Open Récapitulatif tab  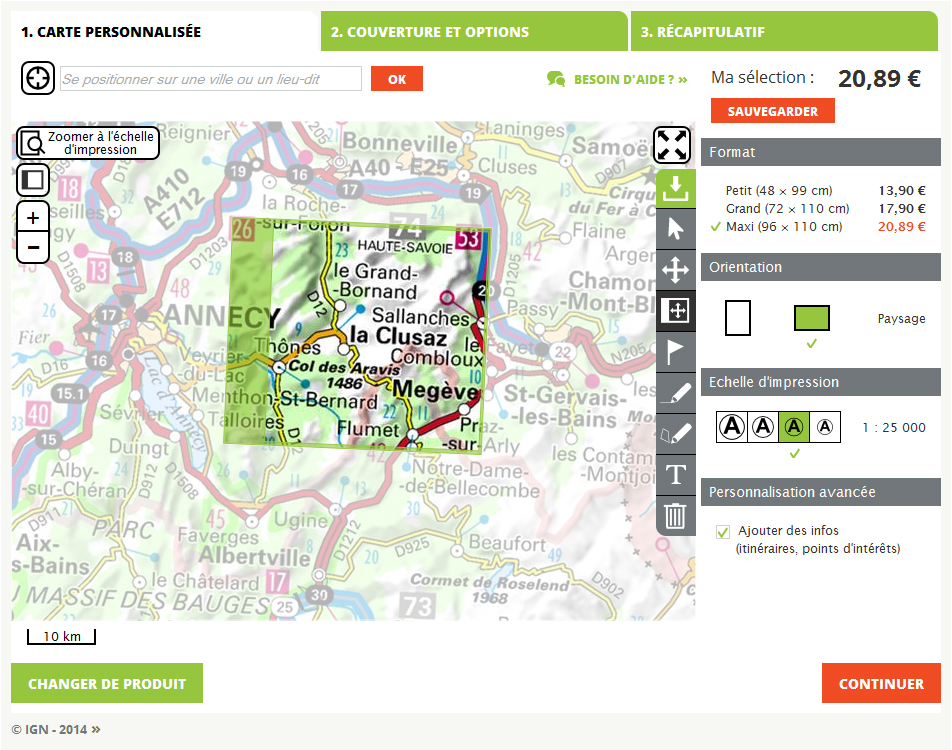784,32
